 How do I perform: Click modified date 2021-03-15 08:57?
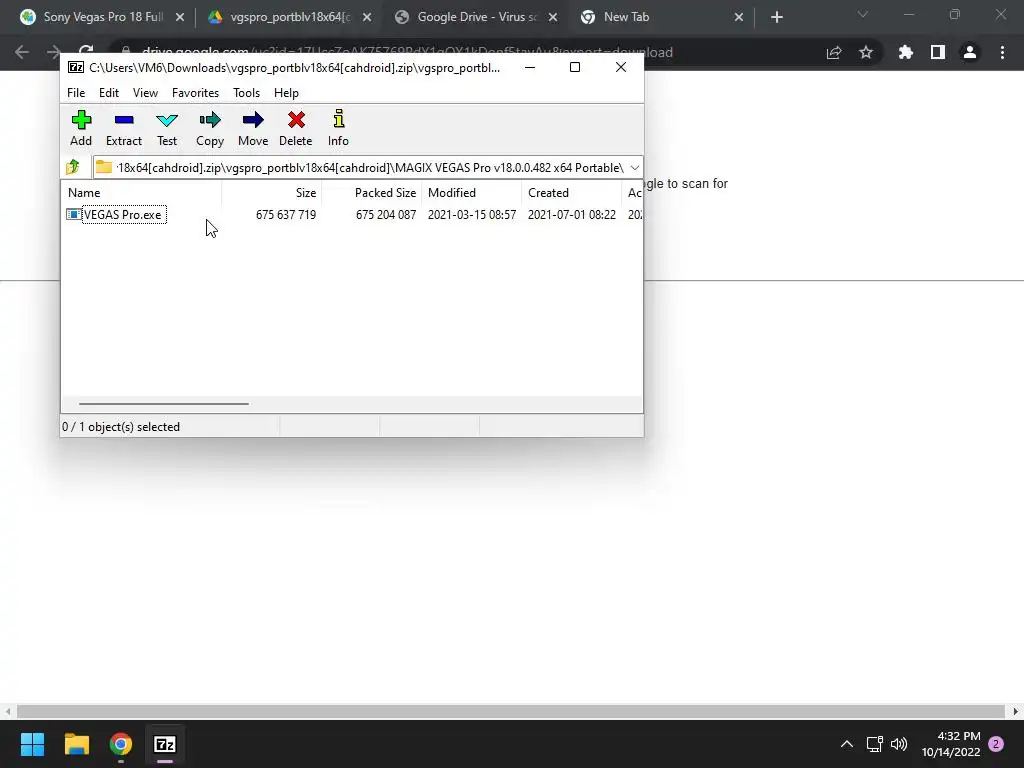472,215
